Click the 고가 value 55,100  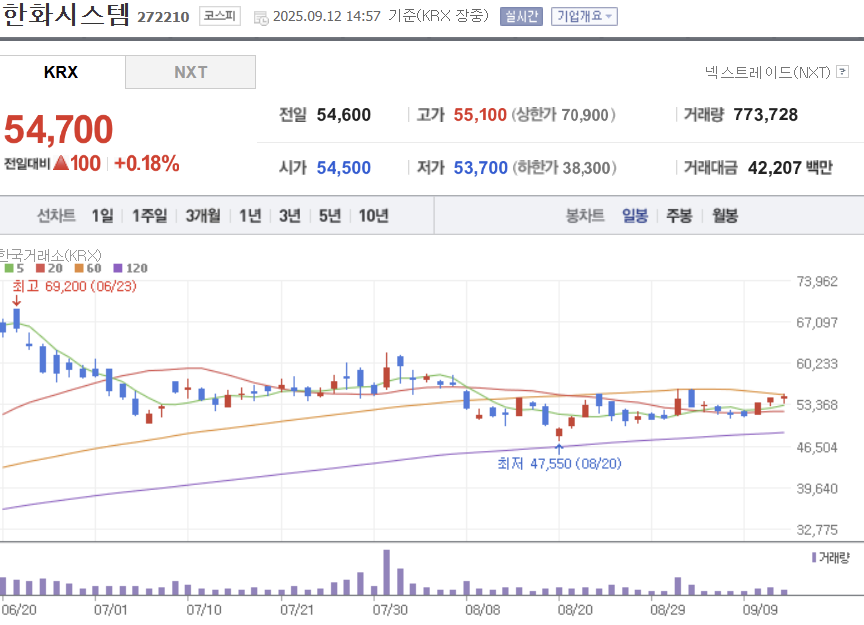pyautogui.click(x=480, y=115)
